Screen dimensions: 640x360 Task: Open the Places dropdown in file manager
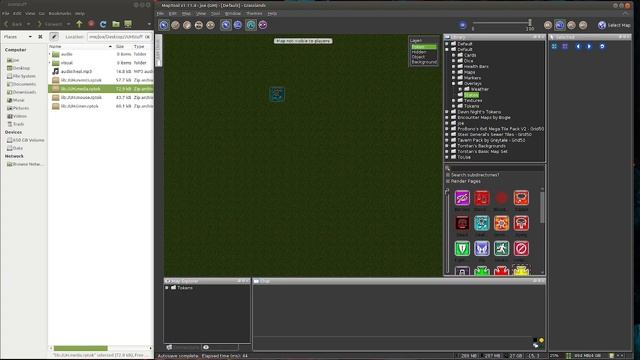30,37
